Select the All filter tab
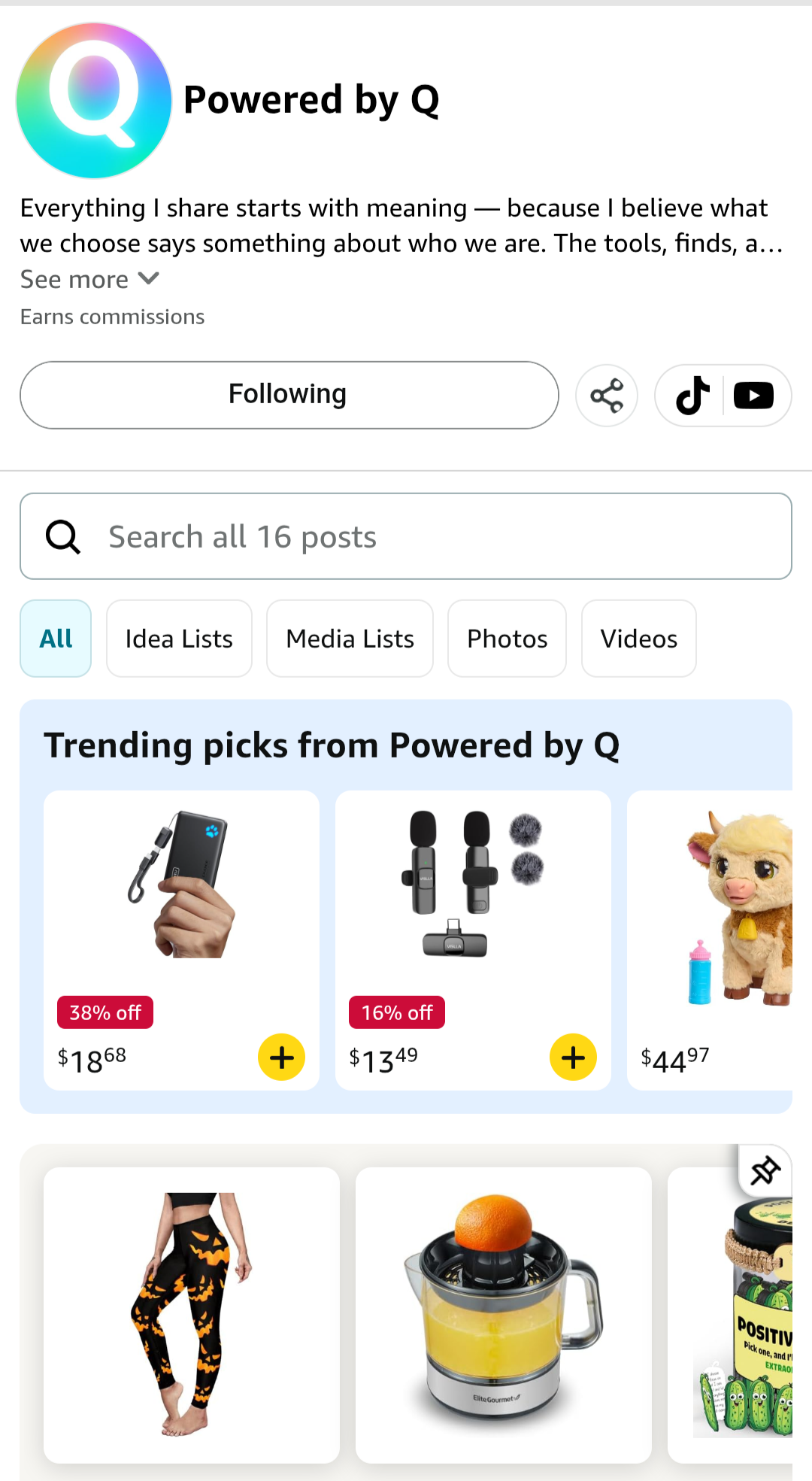This screenshot has width=812, height=1481. 56,639
